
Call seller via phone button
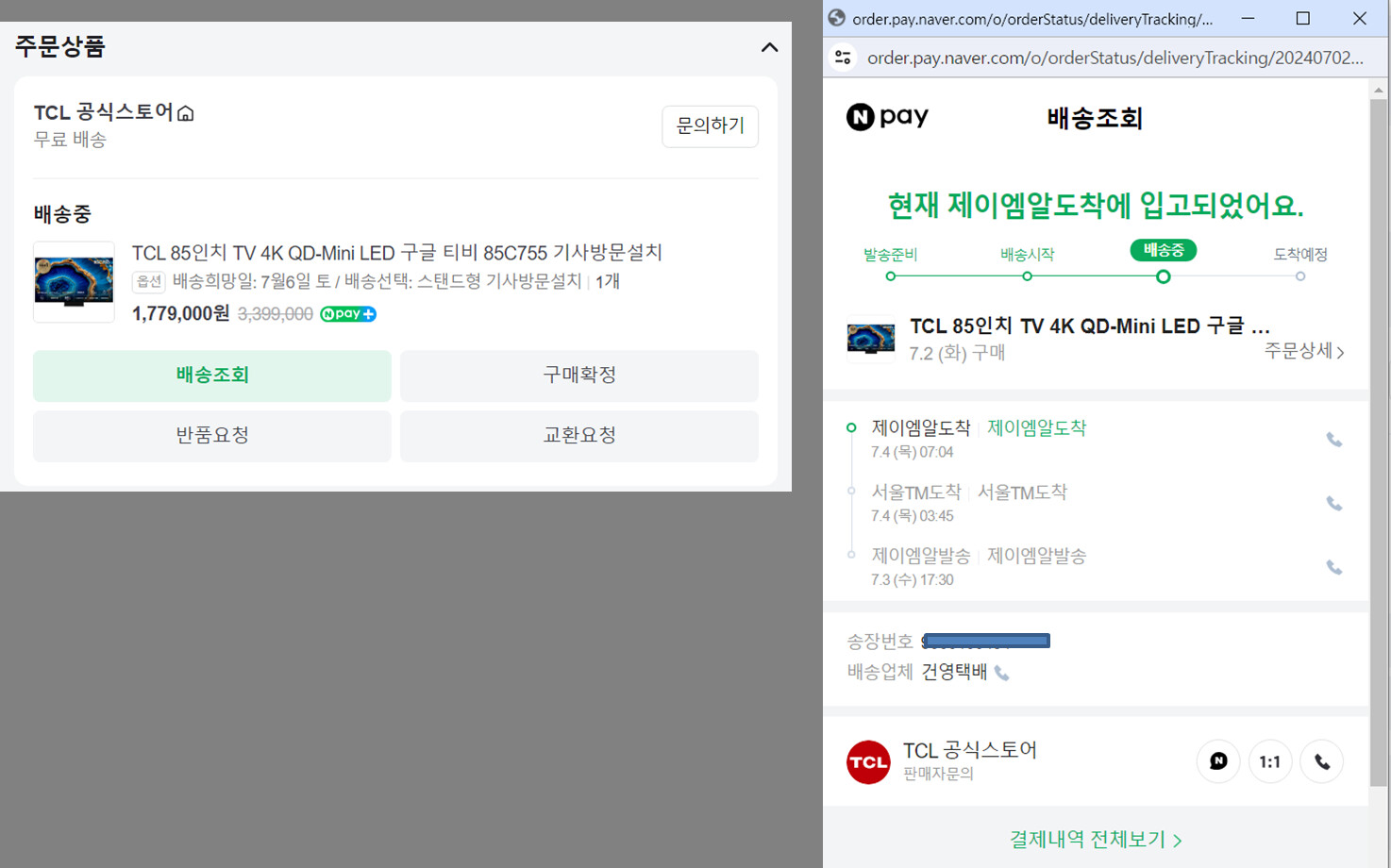tap(1322, 761)
